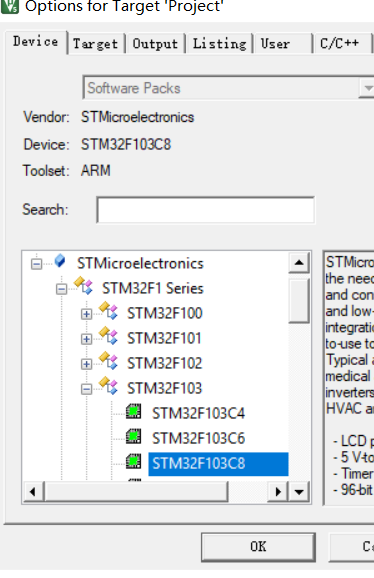
Task: Collapse the STM32F1 Series node
Action: tap(62, 289)
